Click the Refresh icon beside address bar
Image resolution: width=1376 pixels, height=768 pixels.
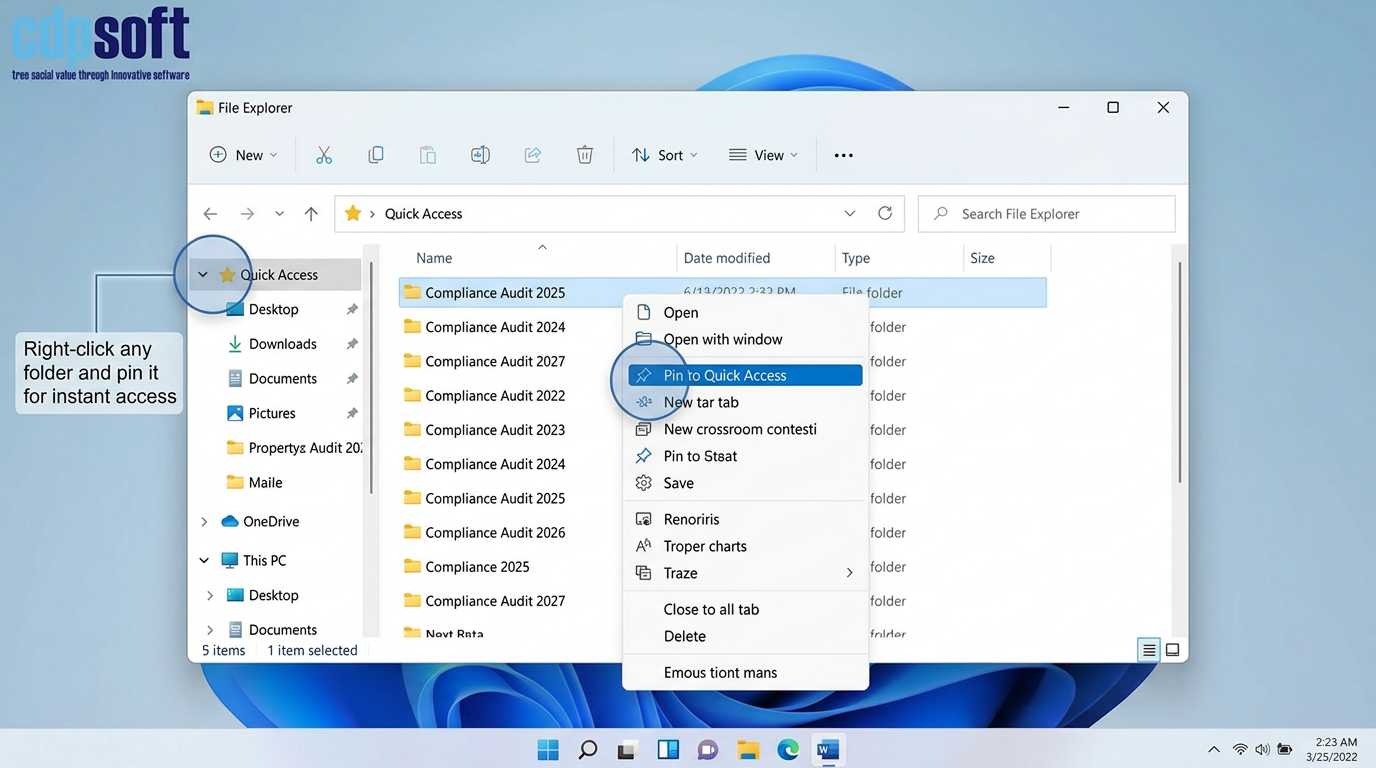pyautogui.click(x=885, y=213)
